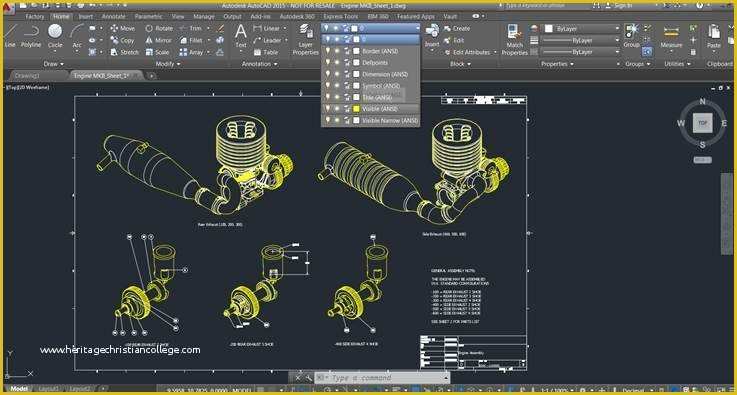Click the Linear dimension tool
737x395 pixels.
[267, 28]
